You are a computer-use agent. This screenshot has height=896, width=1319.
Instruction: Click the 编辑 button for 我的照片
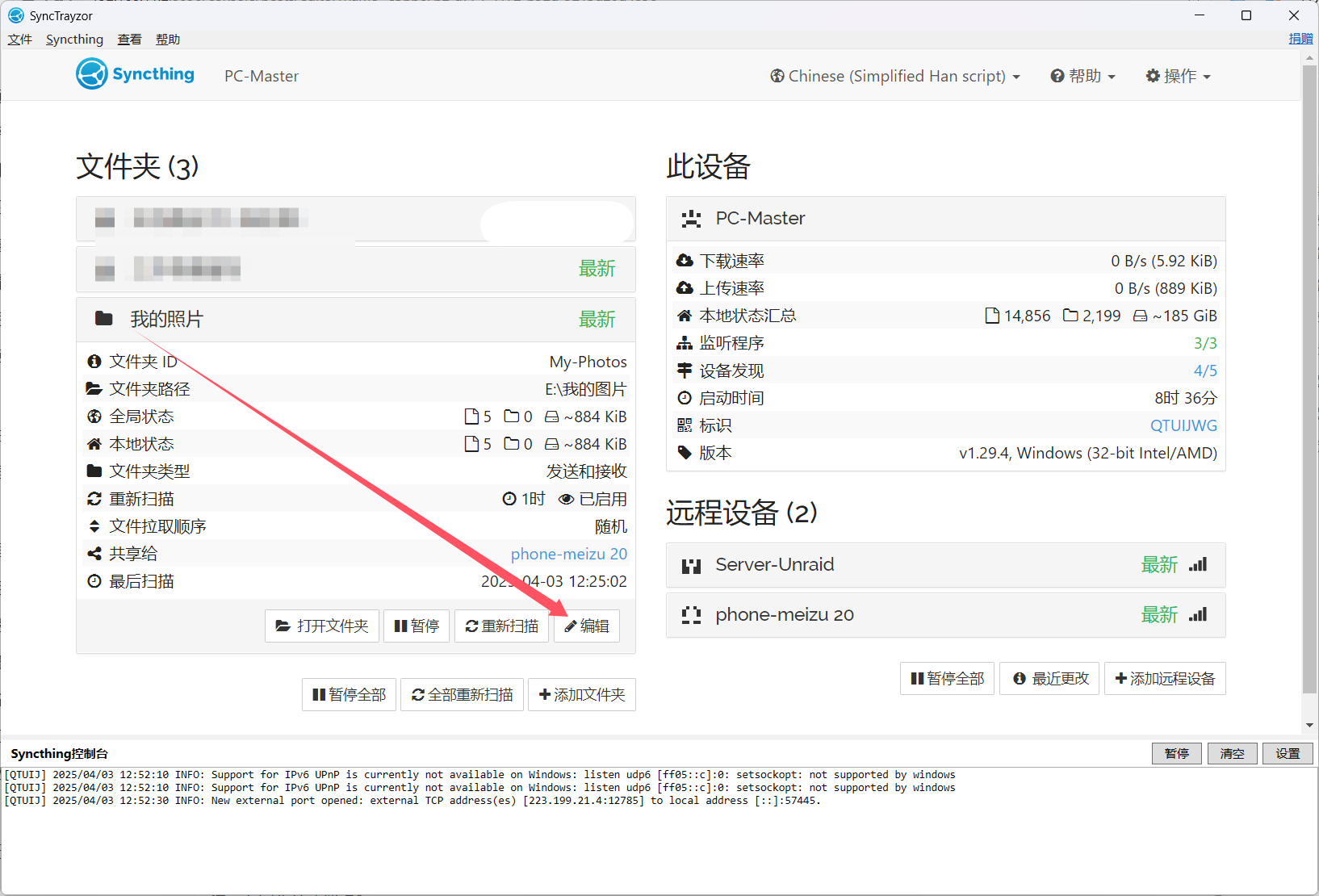tap(587, 626)
